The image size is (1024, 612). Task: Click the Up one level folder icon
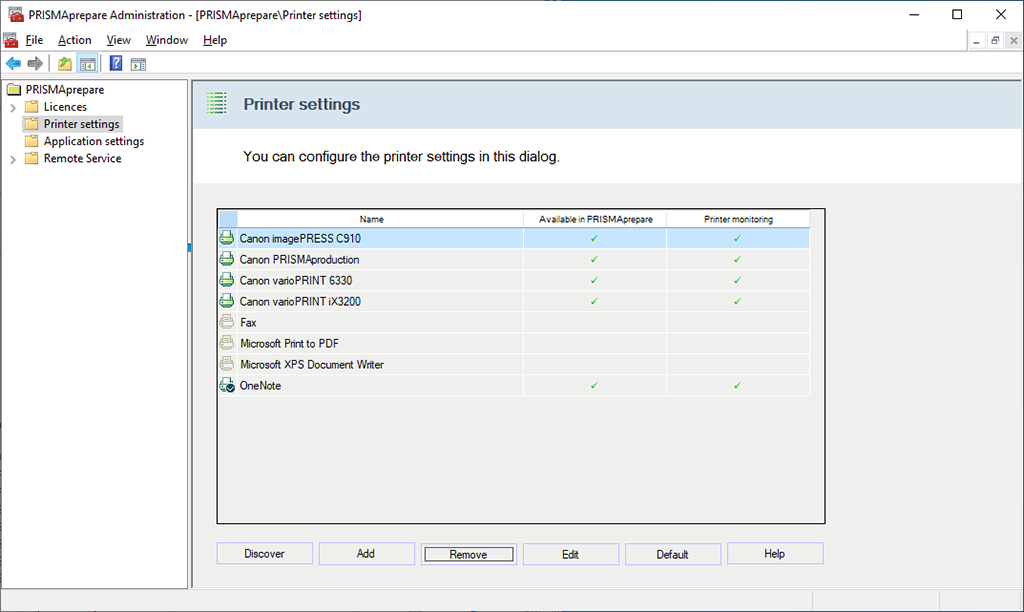(x=65, y=64)
